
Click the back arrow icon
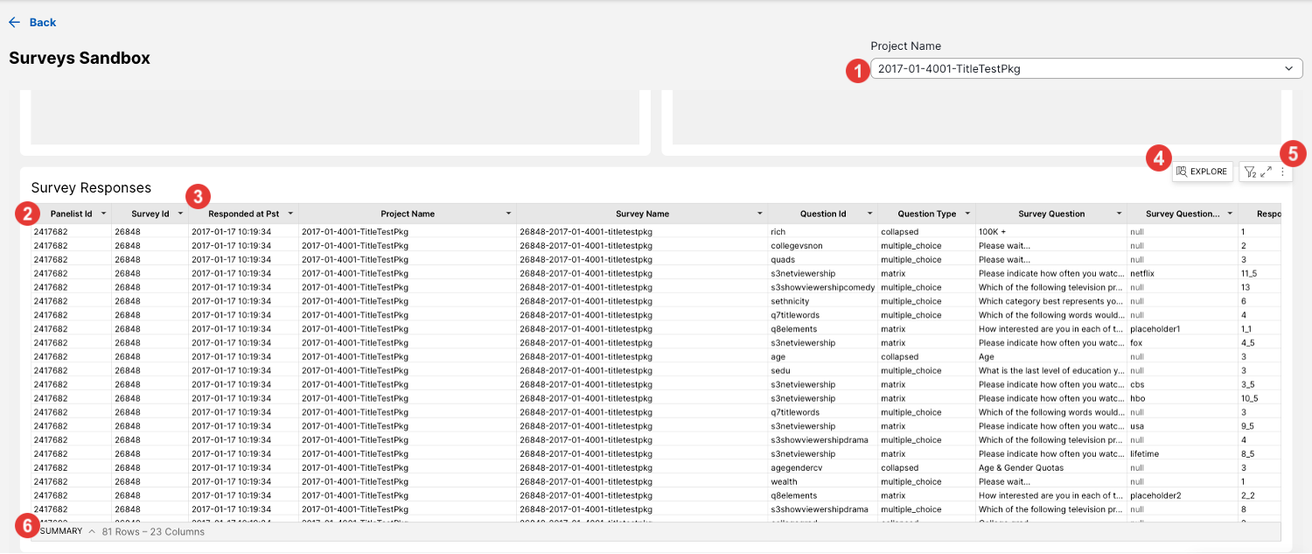14,22
